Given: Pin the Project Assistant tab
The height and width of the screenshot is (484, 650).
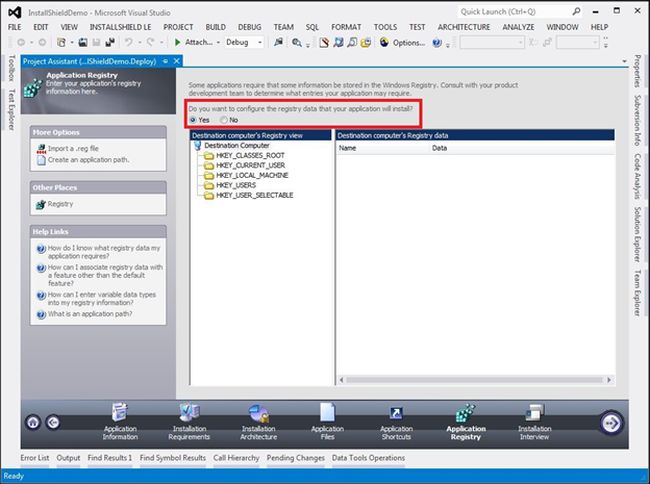Looking at the screenshot, I should click(x=165, y=61).
